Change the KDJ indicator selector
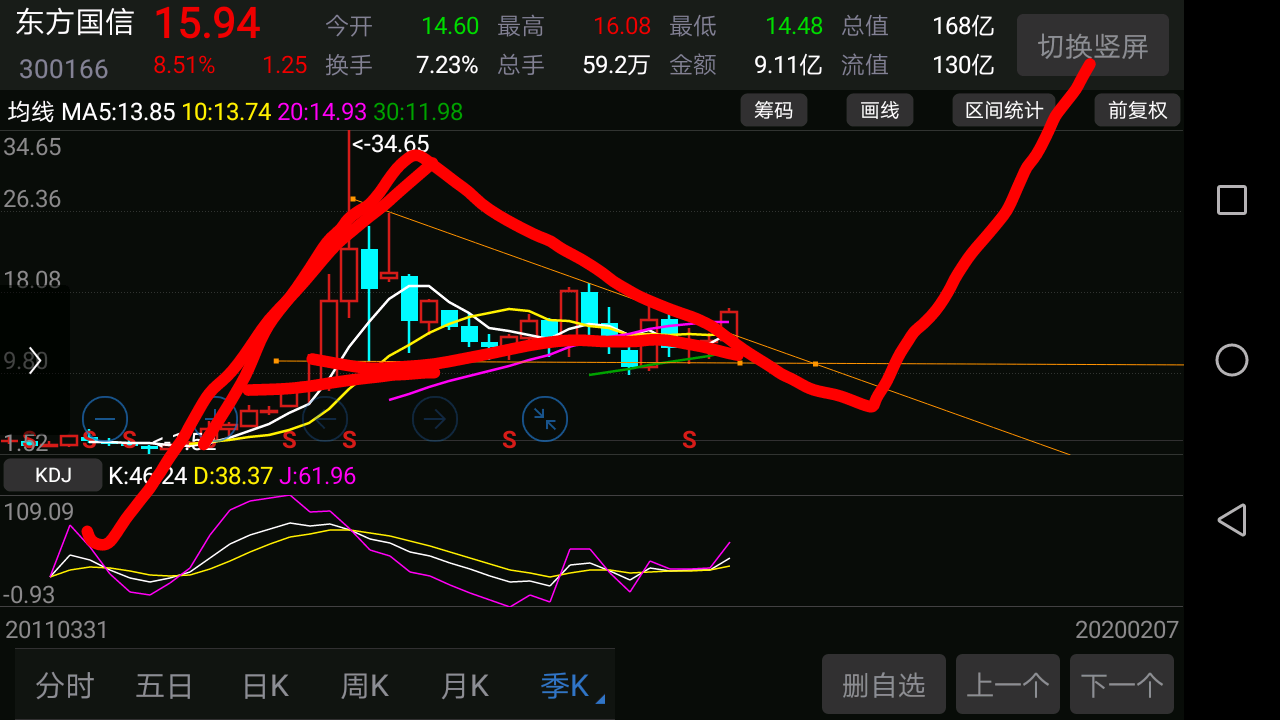 (x=53, y=476)
